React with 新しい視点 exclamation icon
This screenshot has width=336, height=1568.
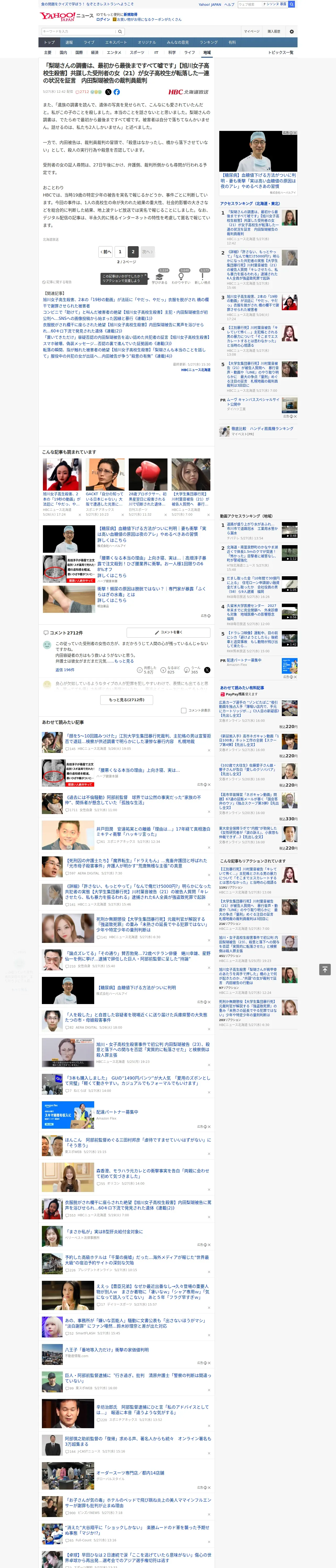(x=203, y=276)
